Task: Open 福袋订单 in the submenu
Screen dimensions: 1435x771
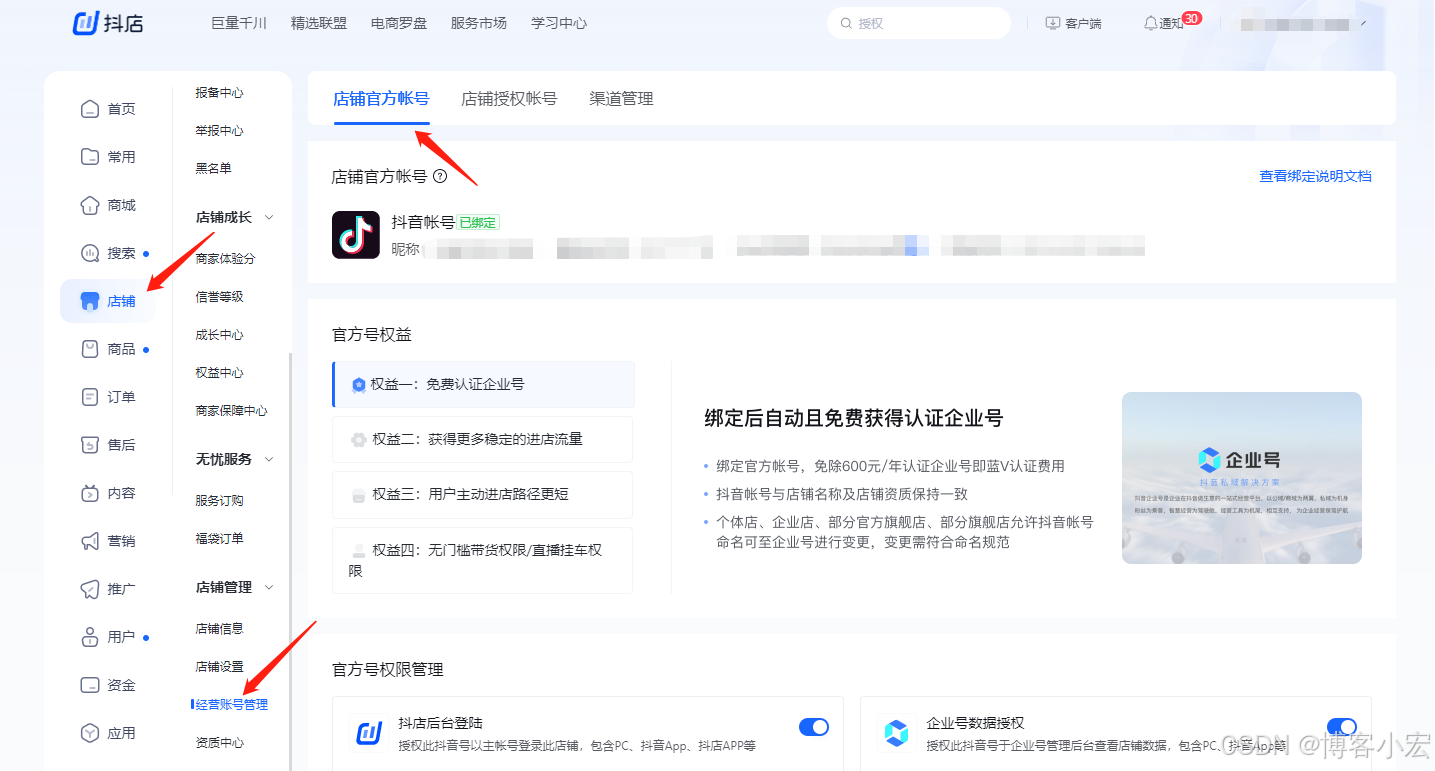Action: click(220, 539)
